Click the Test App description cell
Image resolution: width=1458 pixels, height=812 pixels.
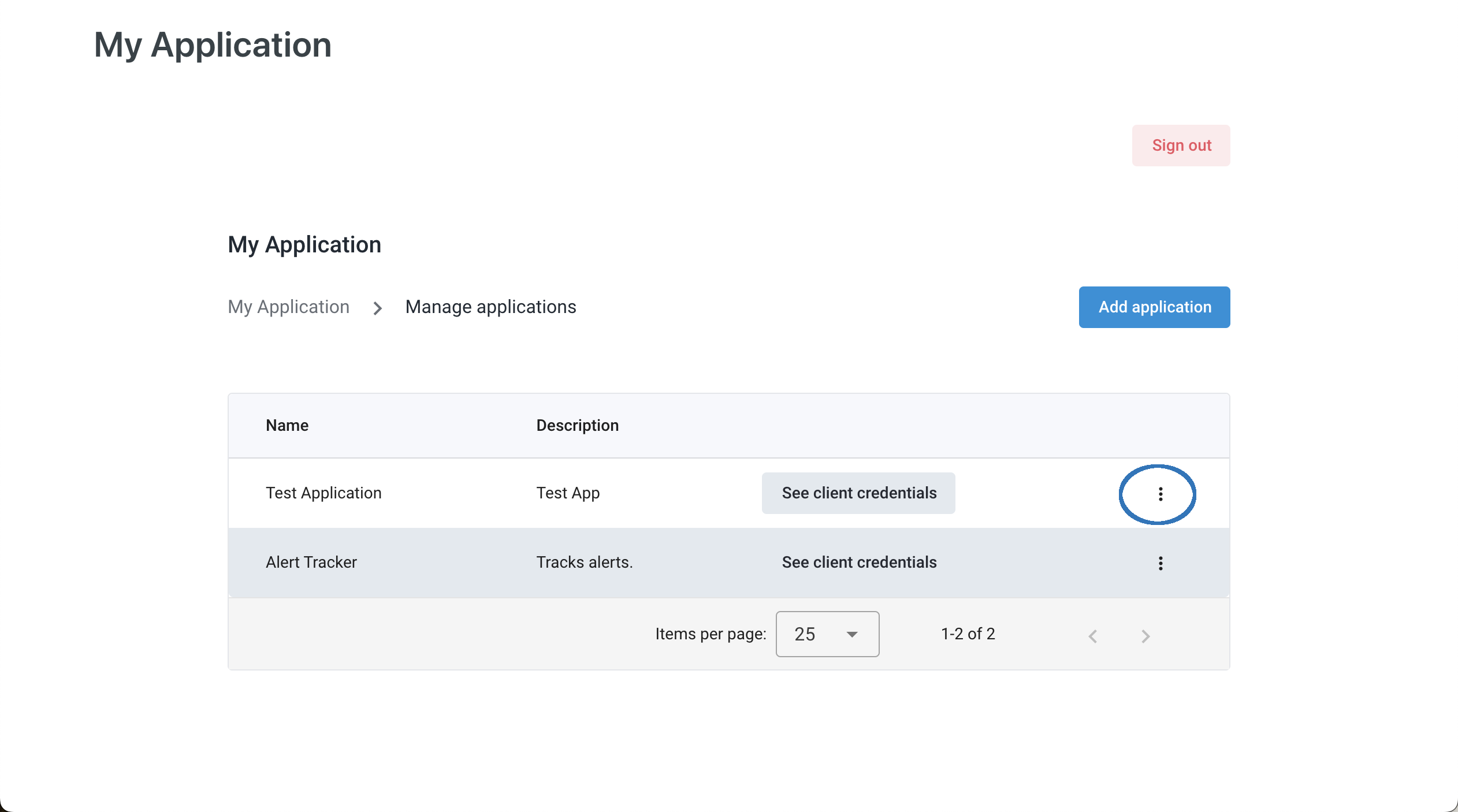pos(567,493)
